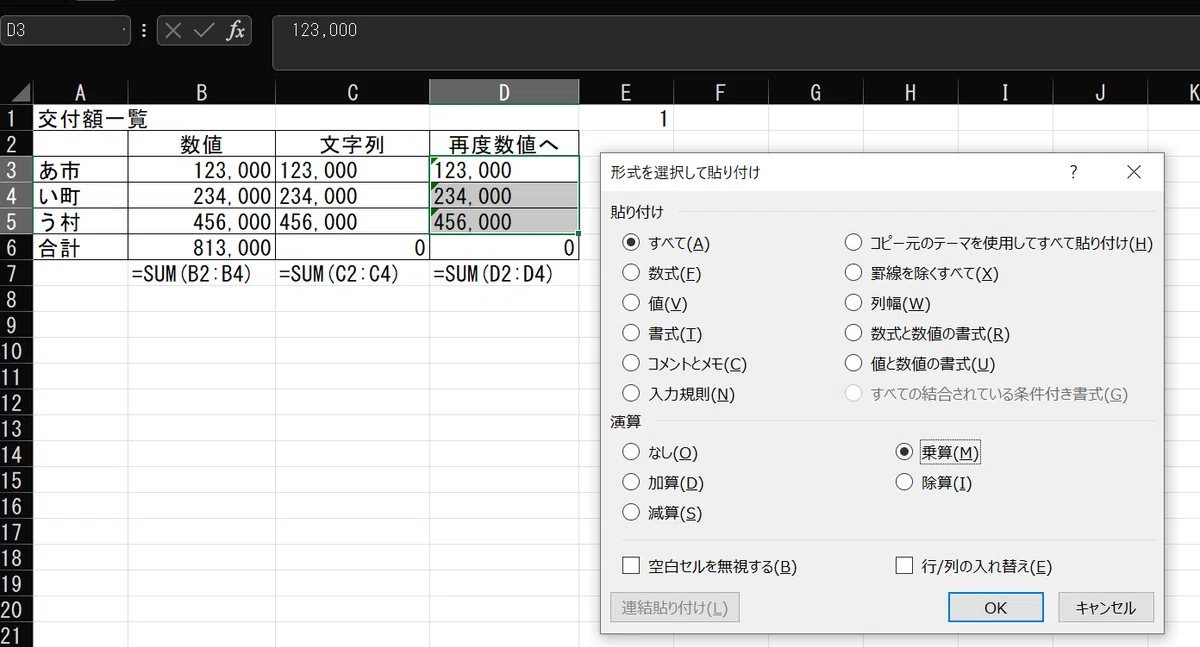This screenshot has width=1200, height=647.
Task: Click the formula bar showing 123,000
Action: click(735, 42)
